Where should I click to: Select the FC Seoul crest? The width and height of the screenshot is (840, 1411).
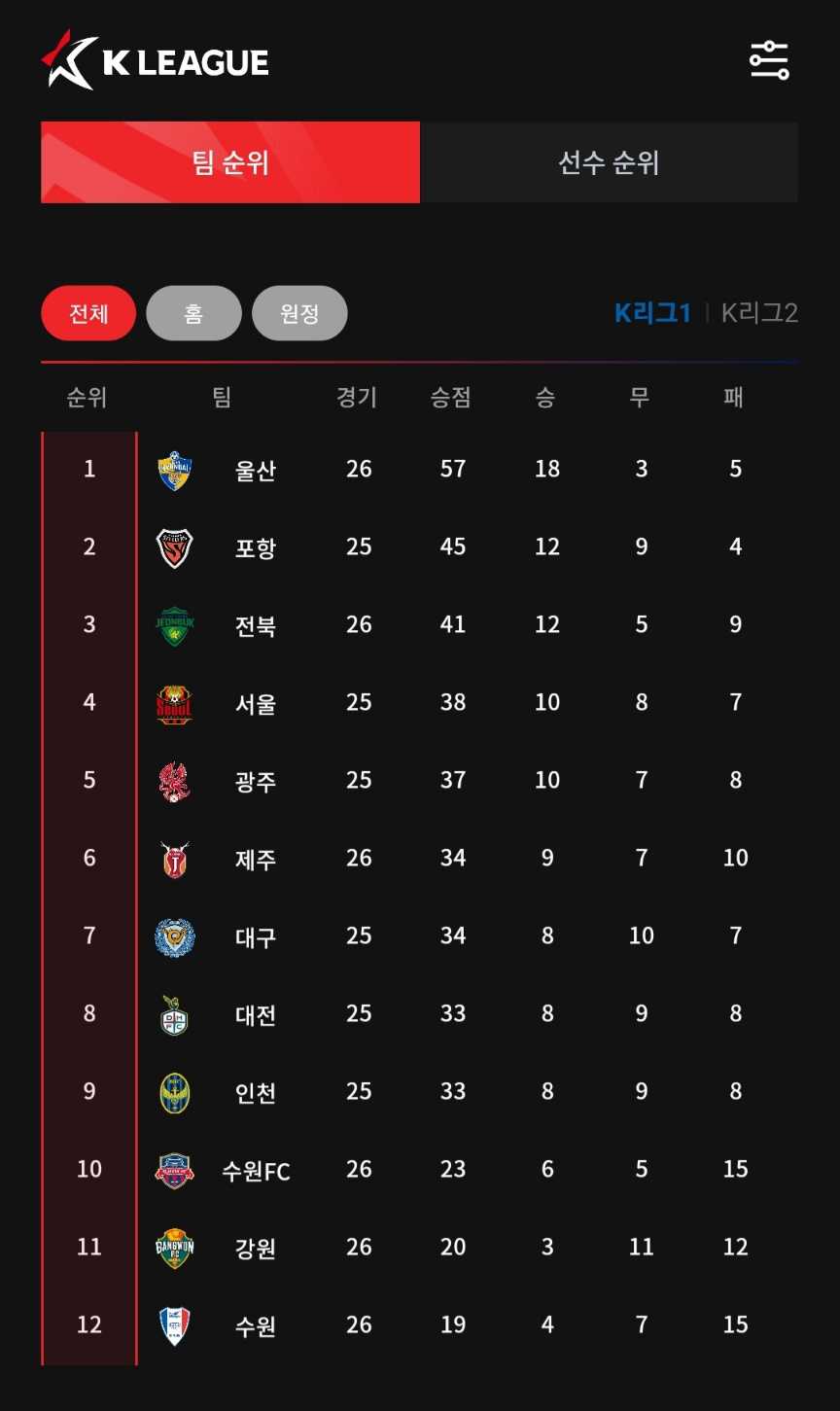175,704
